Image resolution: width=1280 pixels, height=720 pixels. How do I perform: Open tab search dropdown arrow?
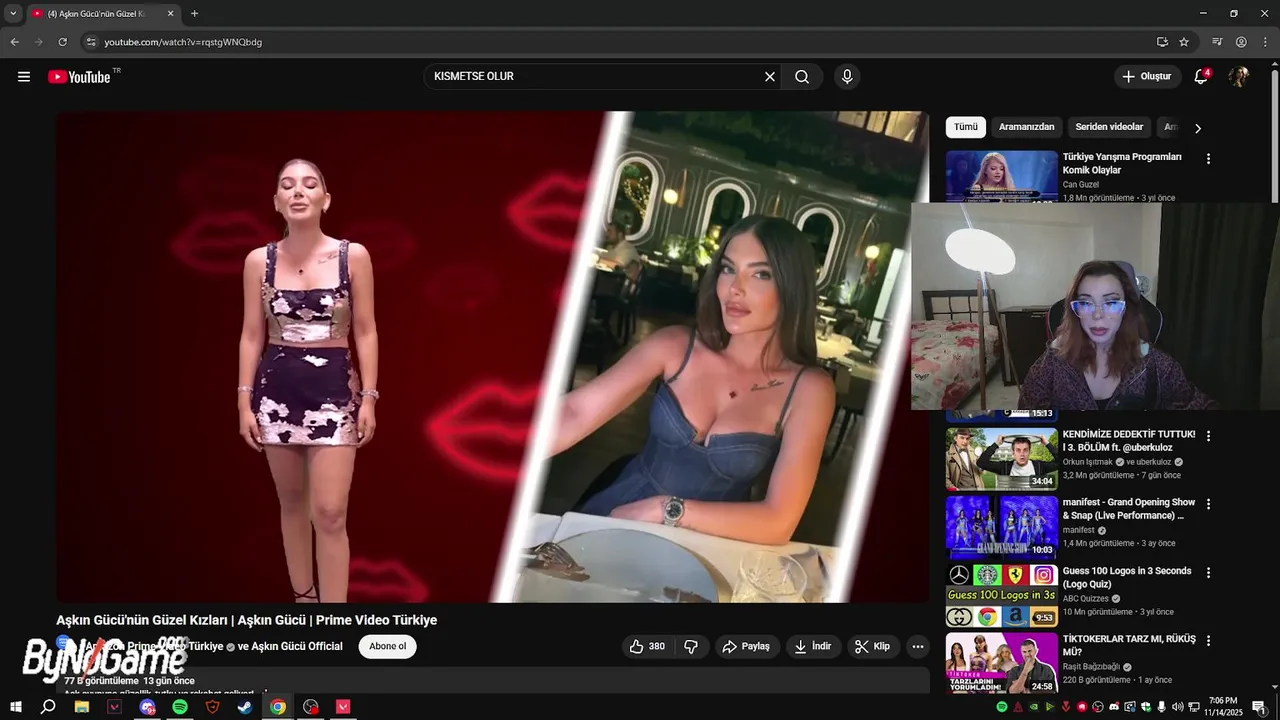pos(13,14)
